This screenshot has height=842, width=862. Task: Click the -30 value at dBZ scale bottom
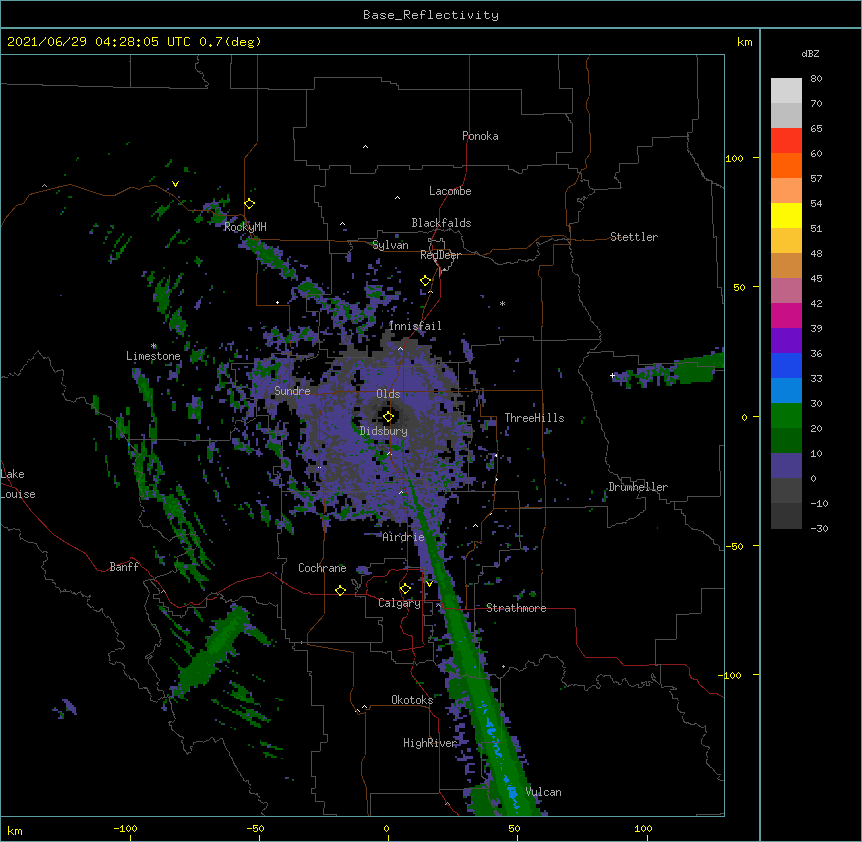pyautogui.click(x=819, y=528)
